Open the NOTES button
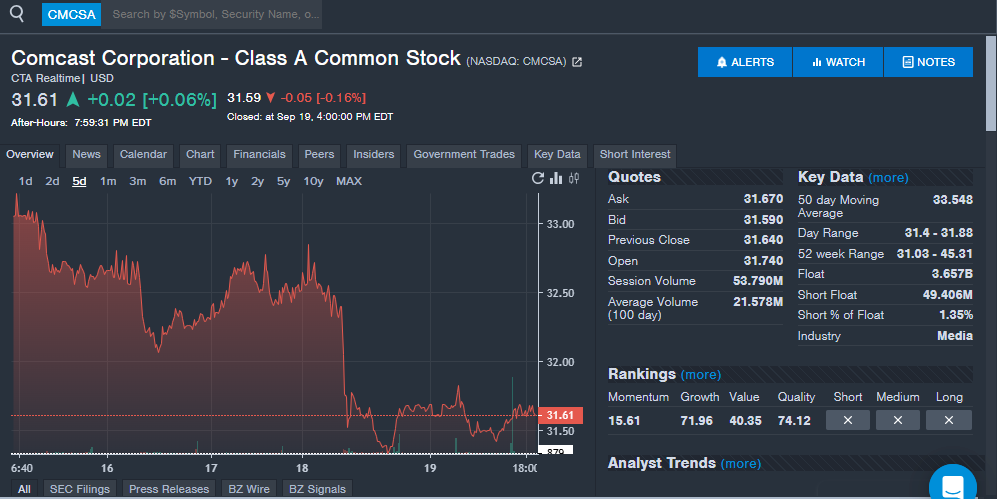 928,62
